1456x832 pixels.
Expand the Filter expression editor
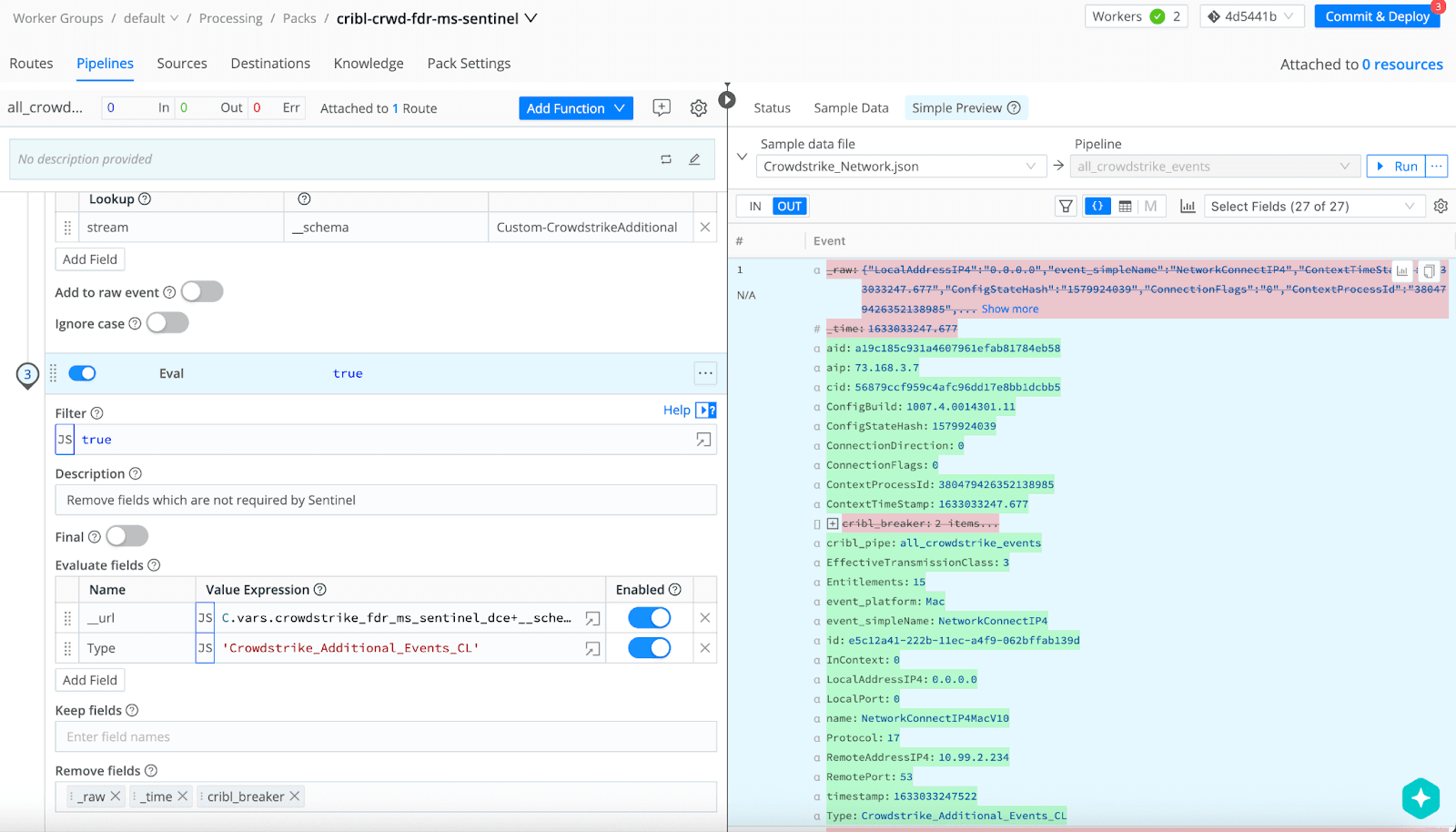click(703, 440)
